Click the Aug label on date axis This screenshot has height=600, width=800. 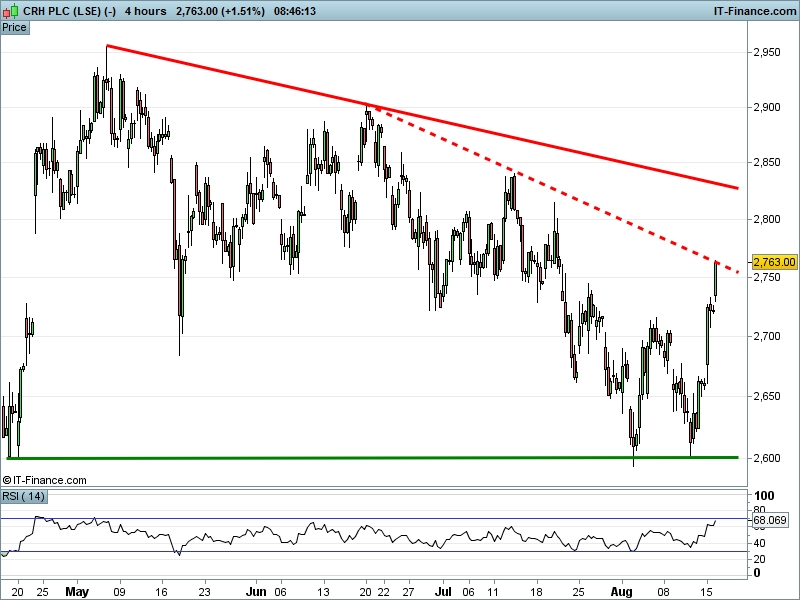(621, 592)
